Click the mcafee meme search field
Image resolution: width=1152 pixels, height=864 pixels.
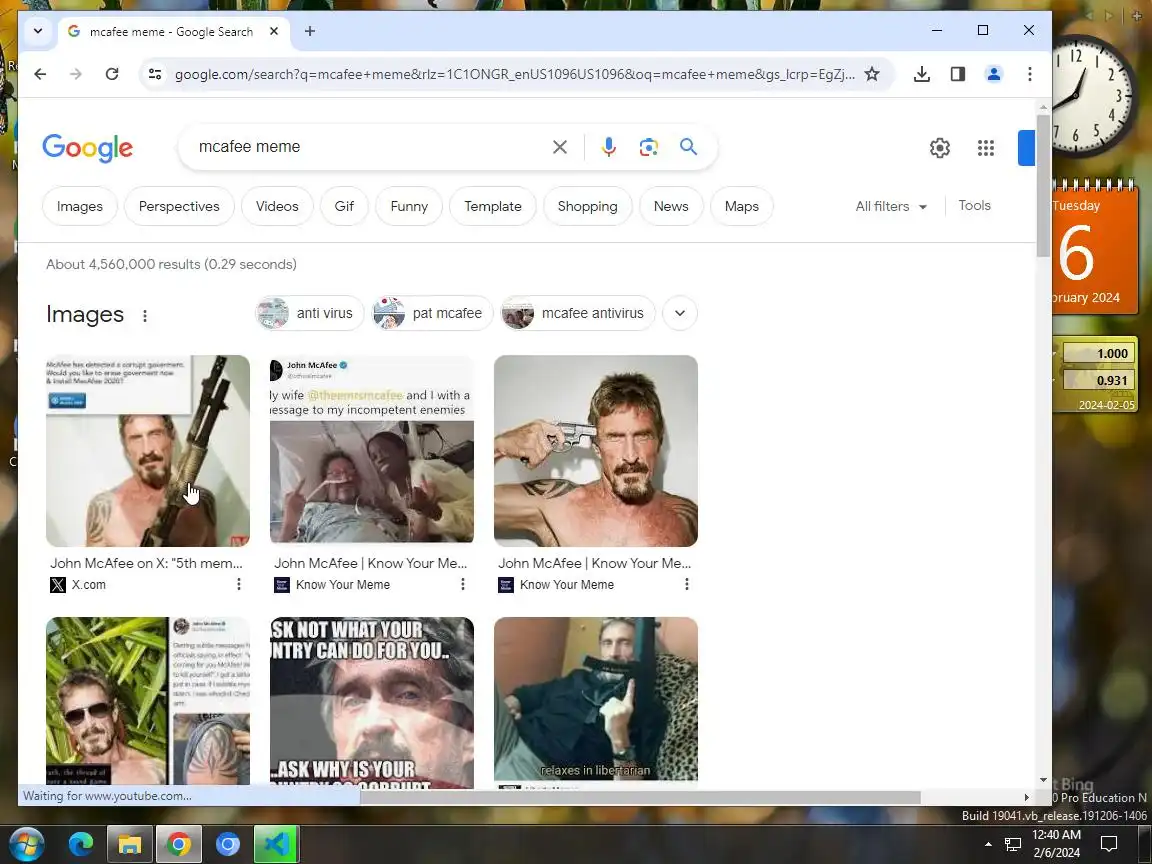pyautogui.click(x=367, y=147)
